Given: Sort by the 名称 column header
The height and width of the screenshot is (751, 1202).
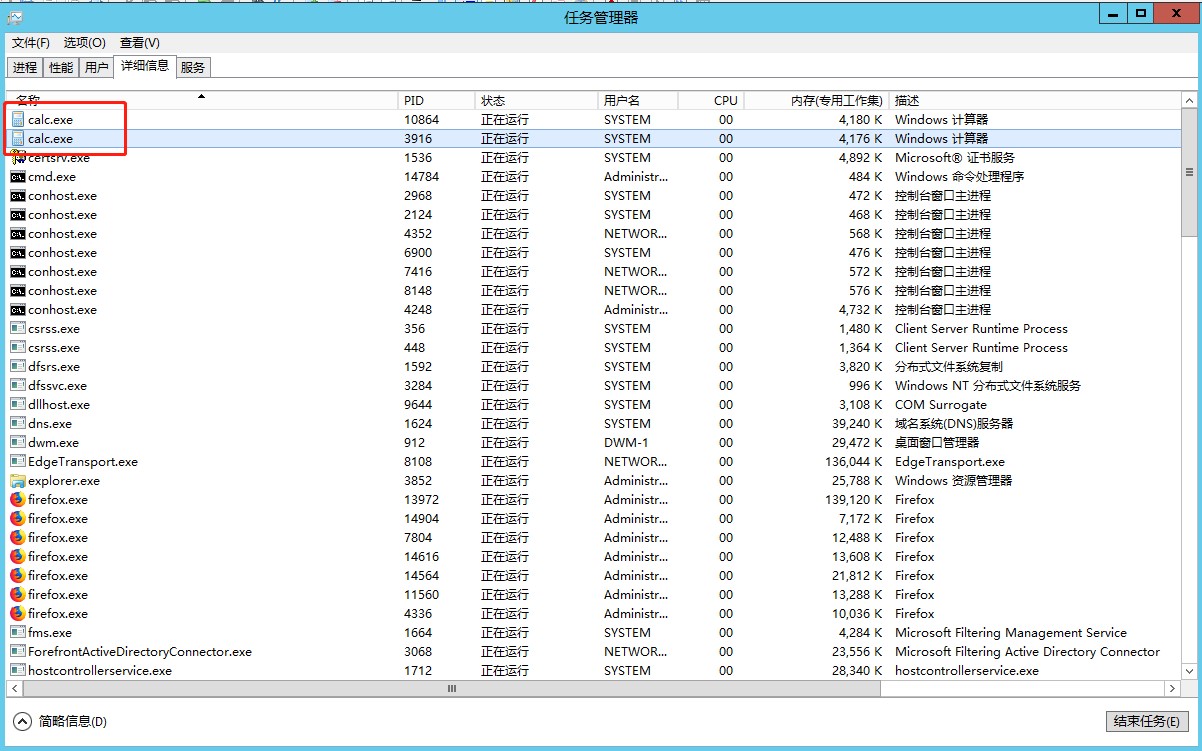Looking at the screenshot, I should click(x=203, y=100).
